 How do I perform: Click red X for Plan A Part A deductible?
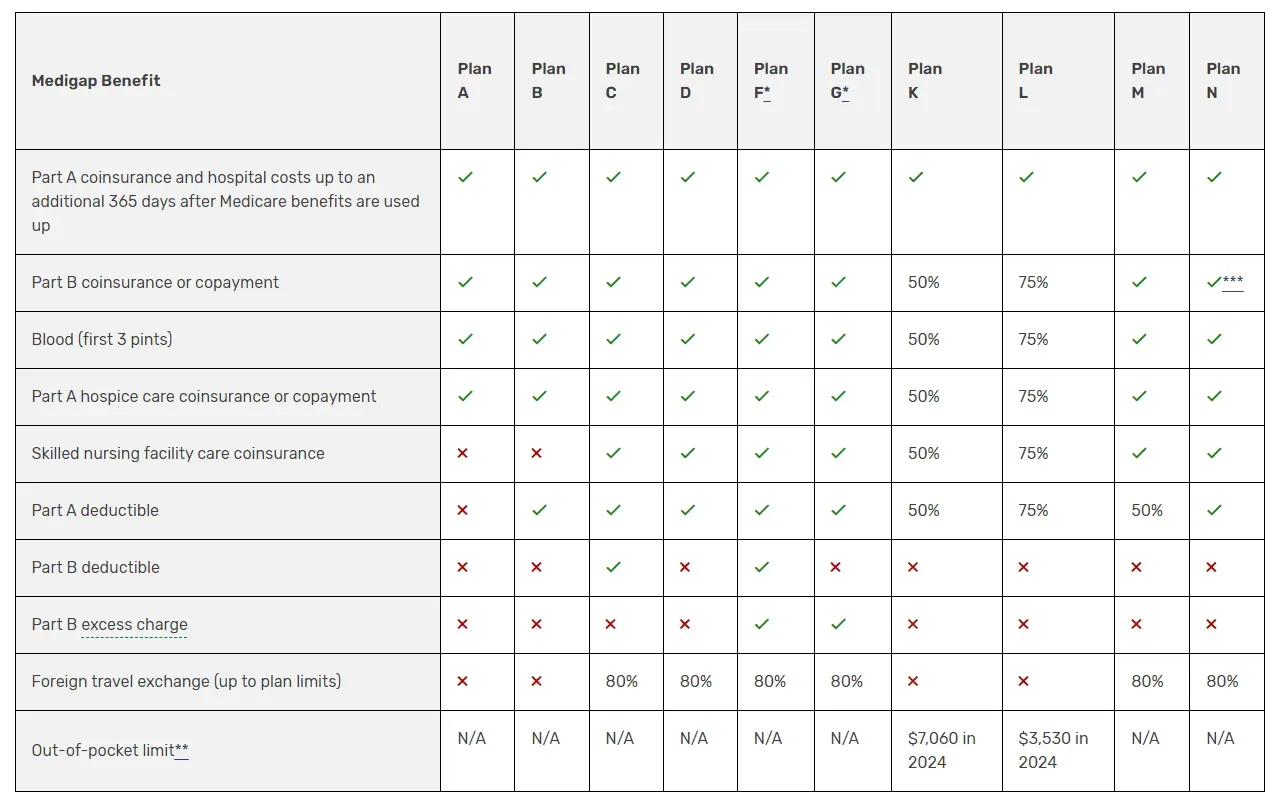463,510
